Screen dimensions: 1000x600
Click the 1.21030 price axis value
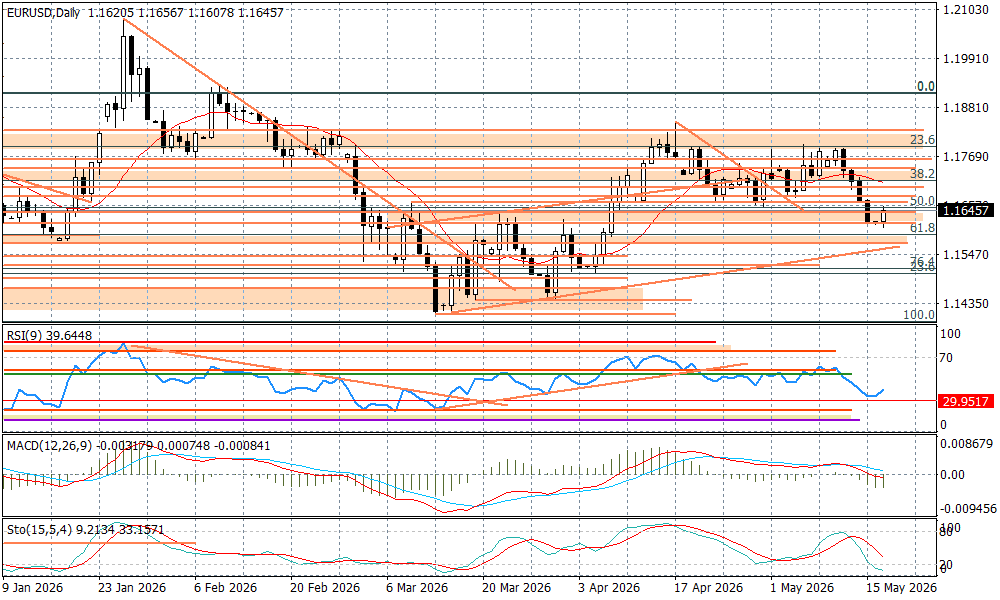click(966, 10)
